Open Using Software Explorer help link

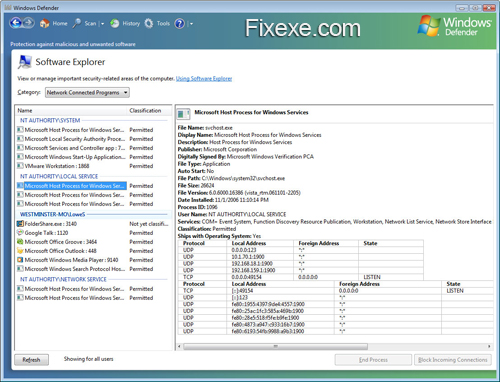click(x=204, y=79)
